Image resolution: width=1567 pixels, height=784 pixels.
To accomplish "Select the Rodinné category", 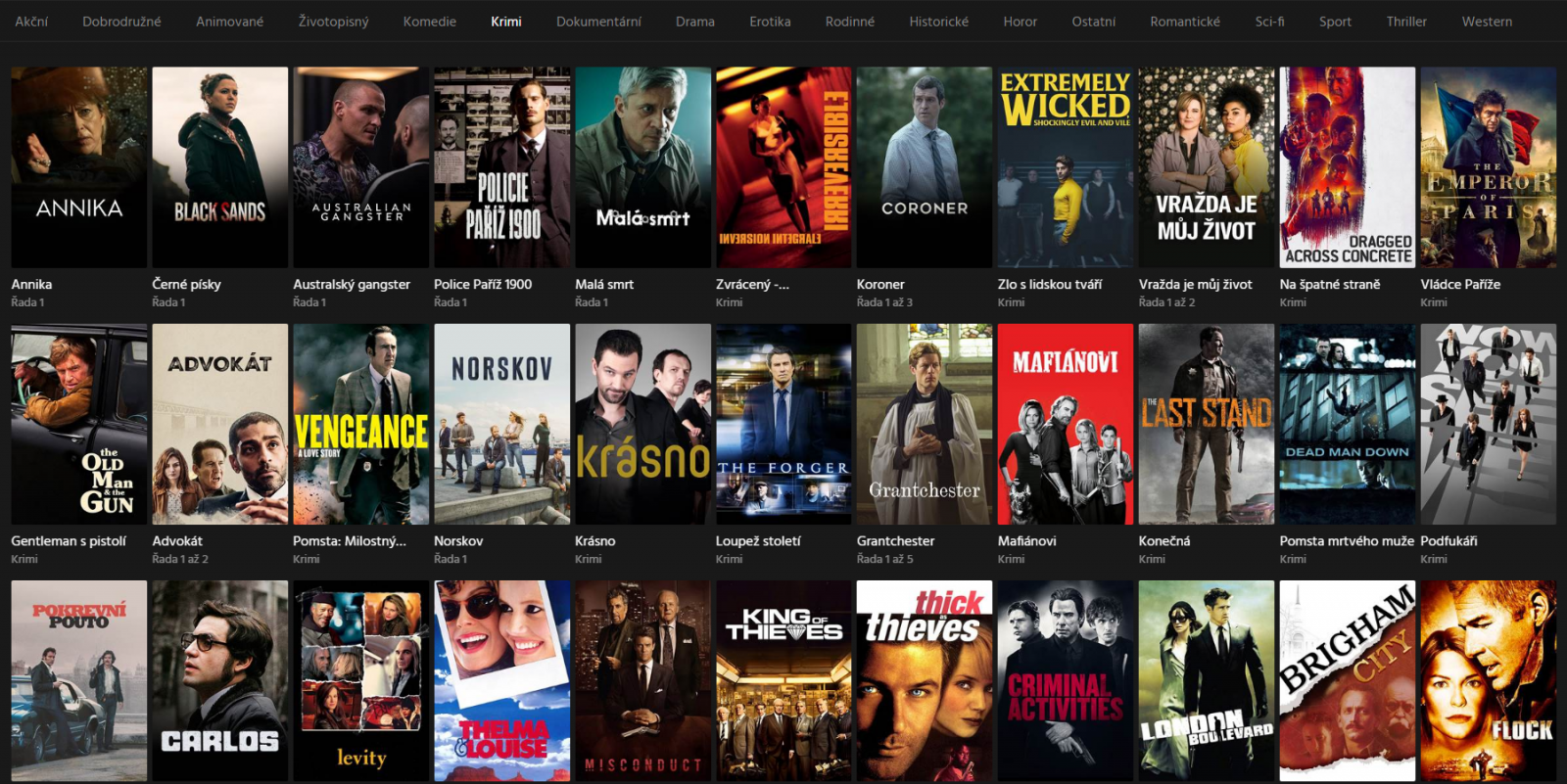I will pos(850,22).
